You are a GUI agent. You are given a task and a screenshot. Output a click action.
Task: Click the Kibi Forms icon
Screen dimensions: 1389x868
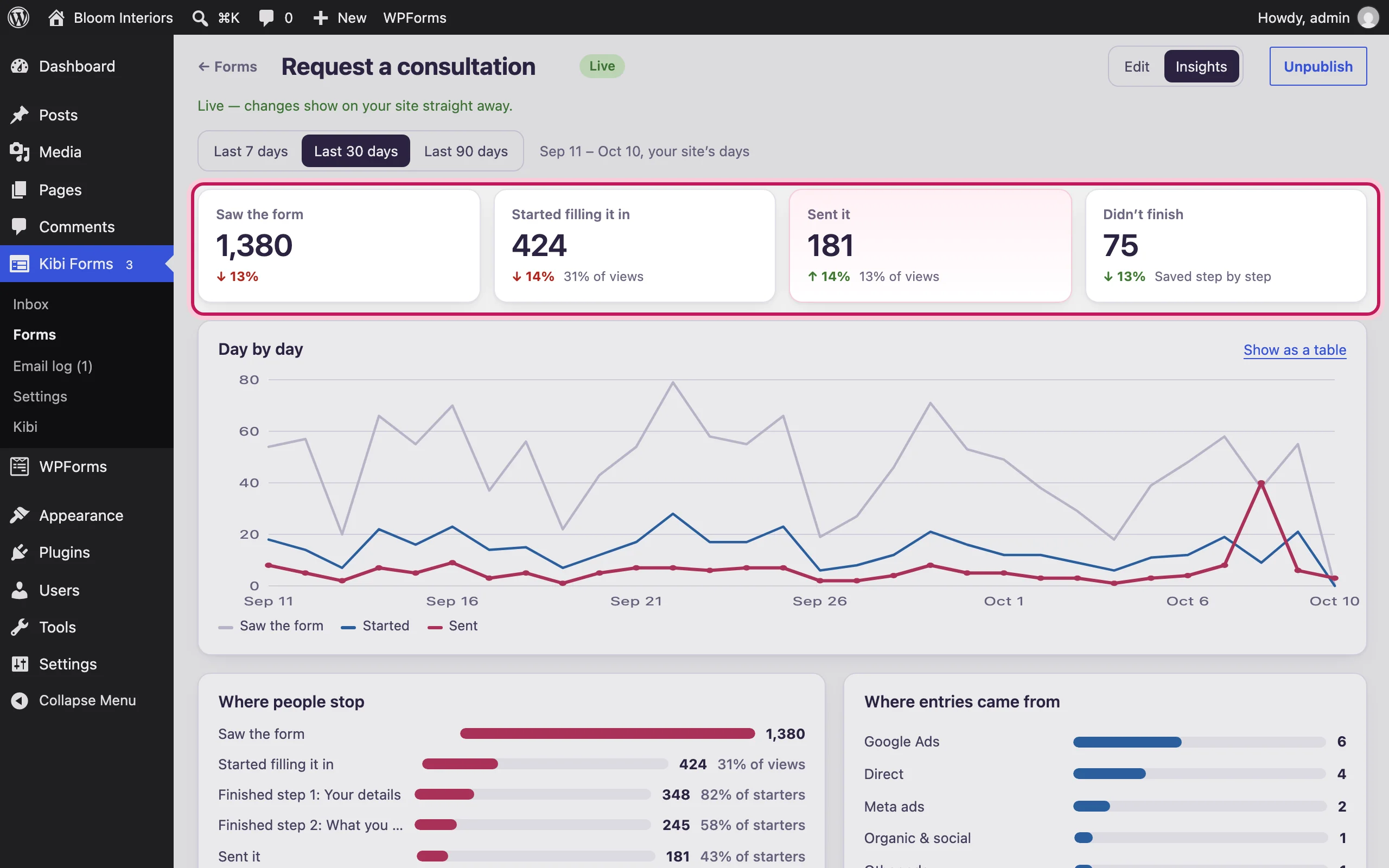[x=20, y=264]
